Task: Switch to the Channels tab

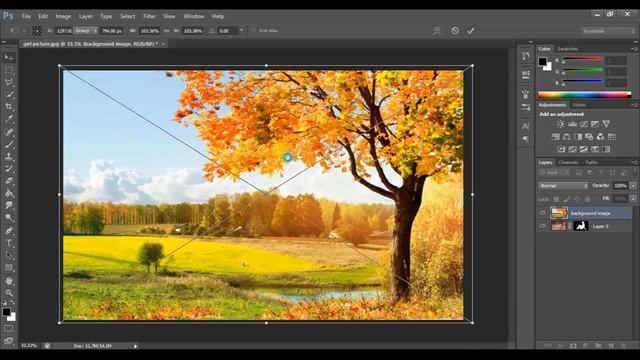Action: click(569, 162)
